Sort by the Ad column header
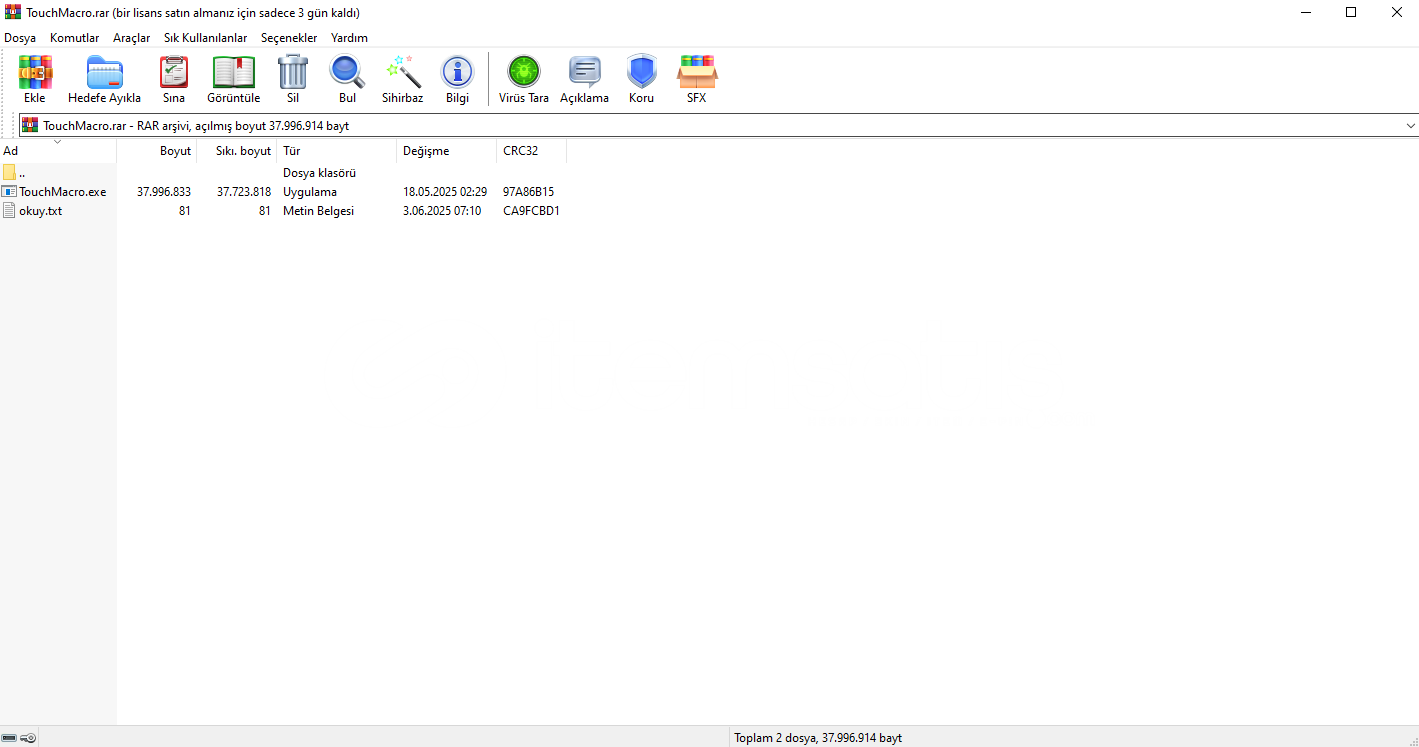The height and width of the screenshot is (747, 1419). pos(58,151)
